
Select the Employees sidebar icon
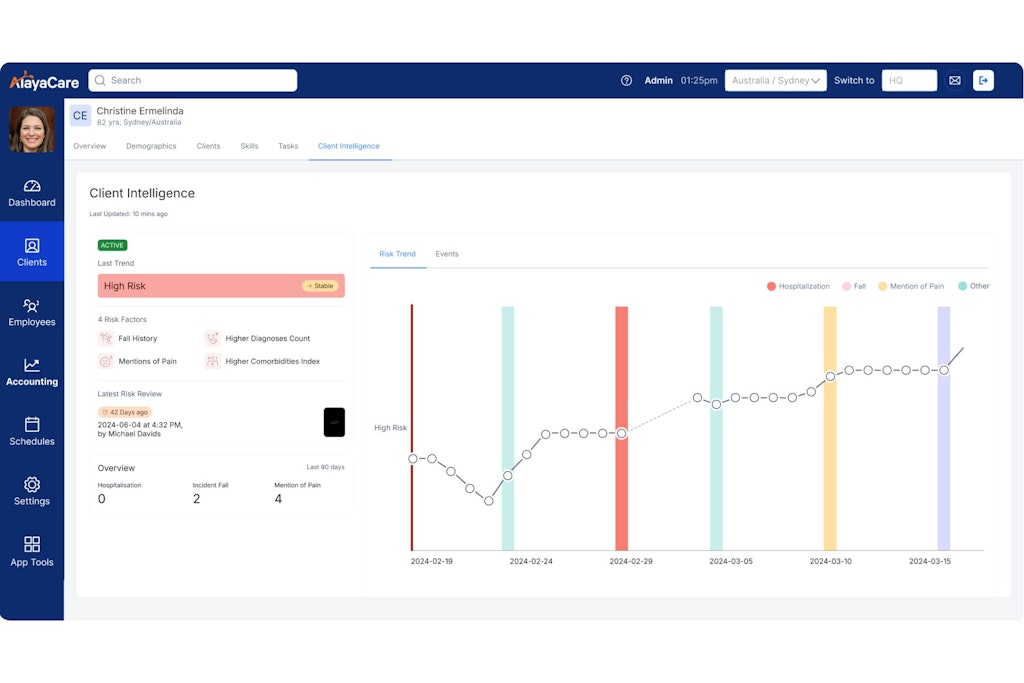[32, 306]
